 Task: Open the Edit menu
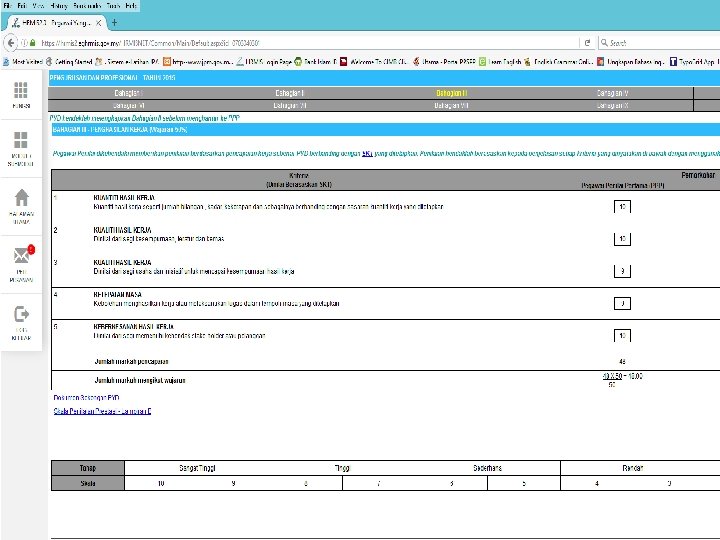[22, 6]
